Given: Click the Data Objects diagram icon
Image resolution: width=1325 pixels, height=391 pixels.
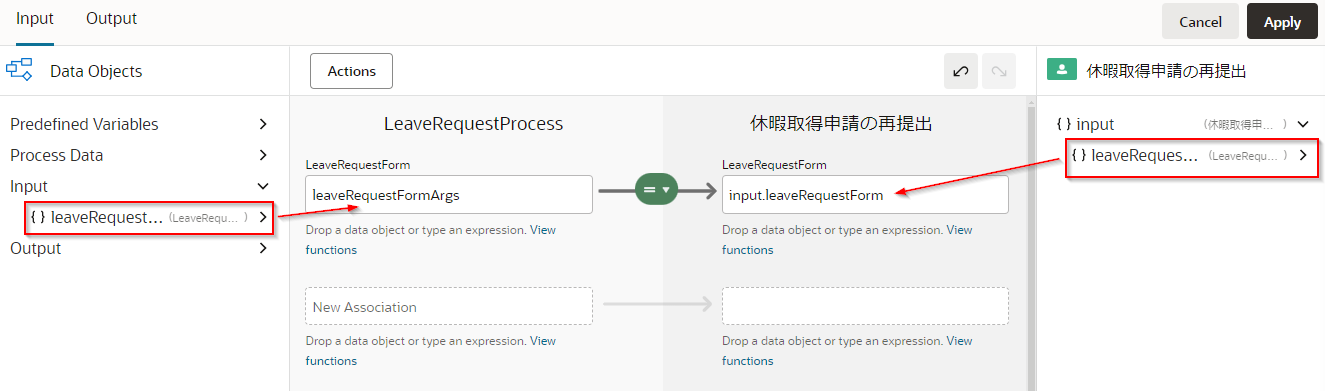Looking at the screenshot, I should tap(20, 71).
